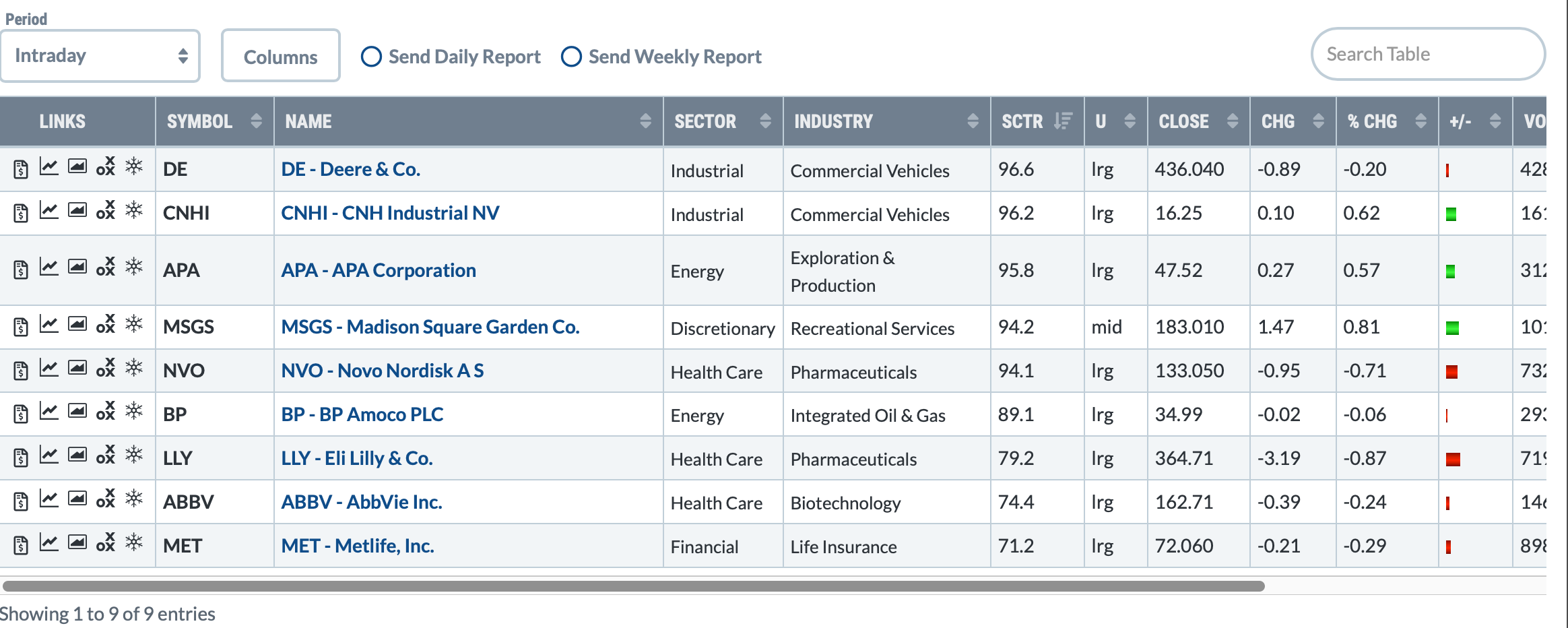Sort table by +/- column

tap(1475, 121)
